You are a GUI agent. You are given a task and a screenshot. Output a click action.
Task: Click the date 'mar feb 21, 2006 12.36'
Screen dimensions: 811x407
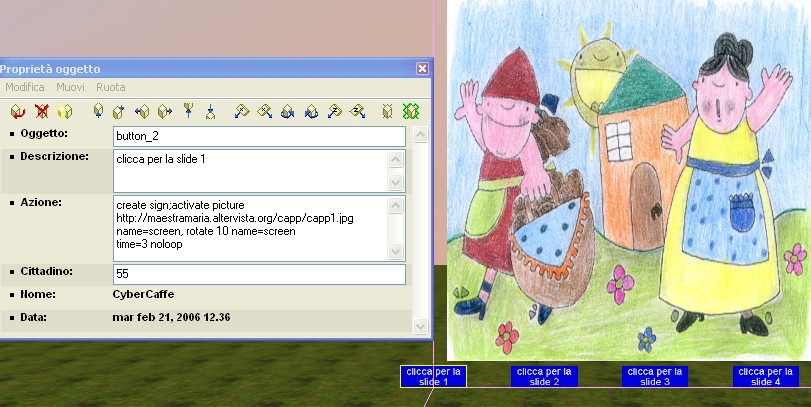click(x=171, y=317)
